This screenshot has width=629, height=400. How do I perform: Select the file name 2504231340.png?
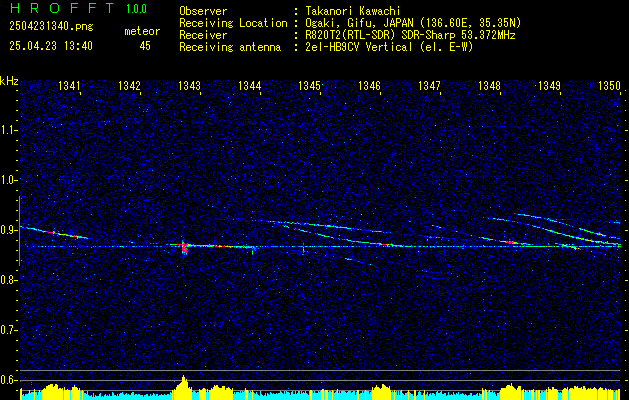(51, 27)
